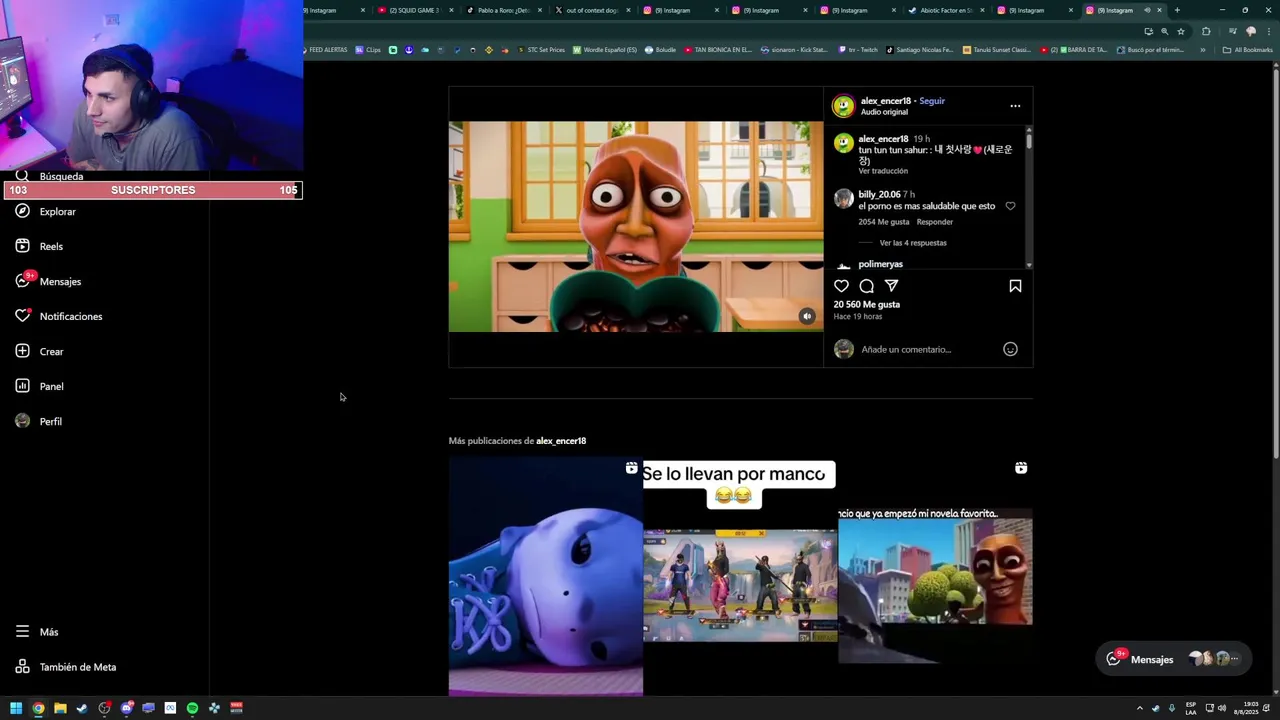Switch to the Pablo a Roro TikTok tab
1280x720 pixels.
tap(504, 10)
